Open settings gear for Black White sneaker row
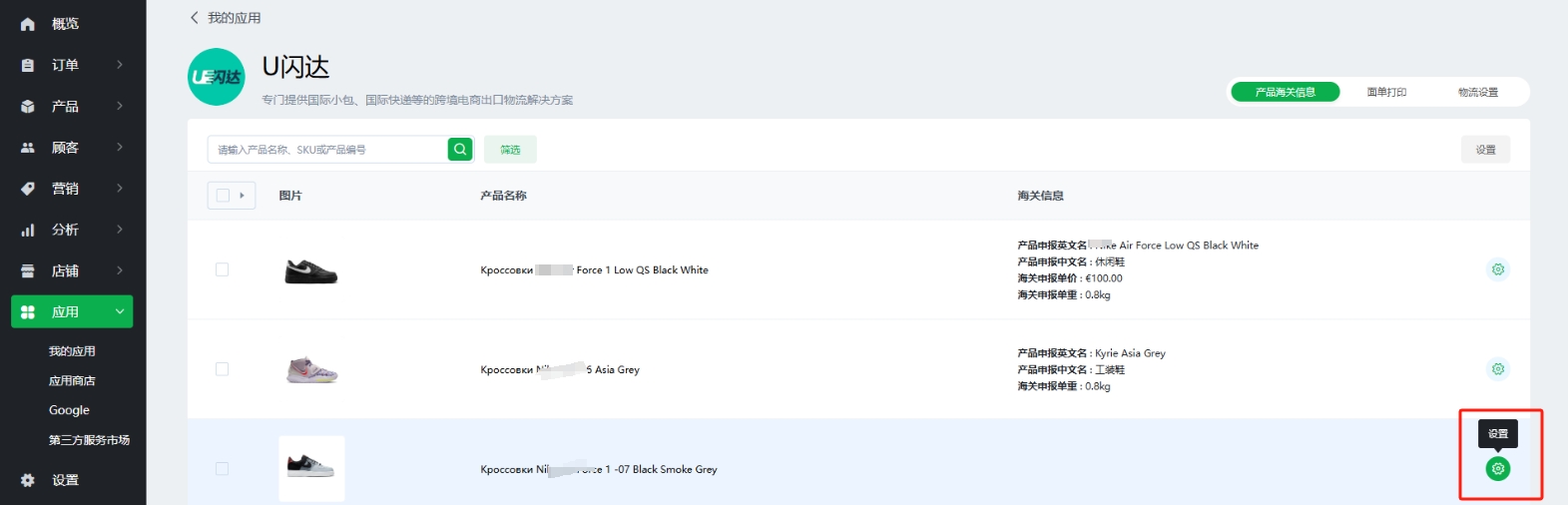The image size is (1568, 505). pos(1497,269)
